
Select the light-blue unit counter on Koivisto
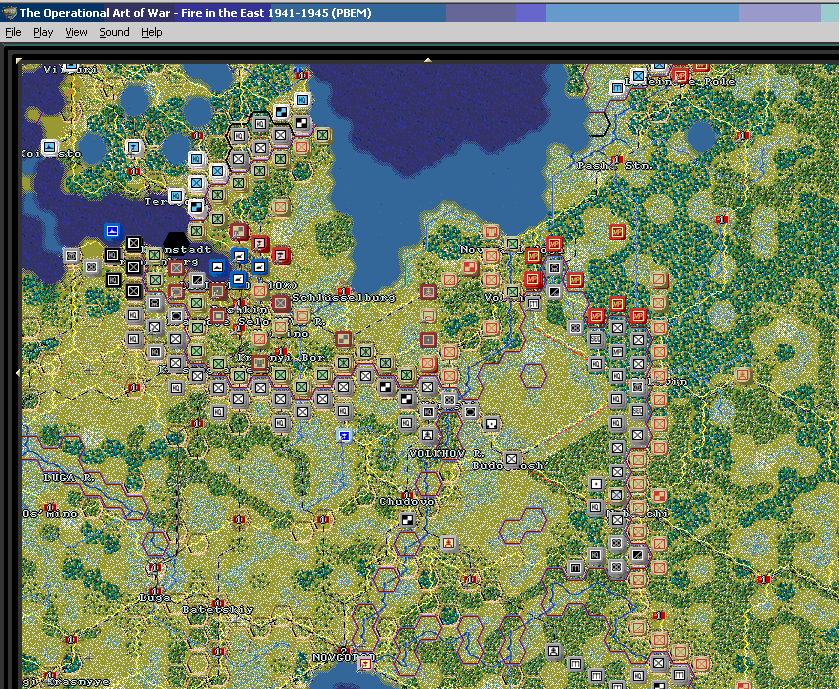[x=50, y=146]
